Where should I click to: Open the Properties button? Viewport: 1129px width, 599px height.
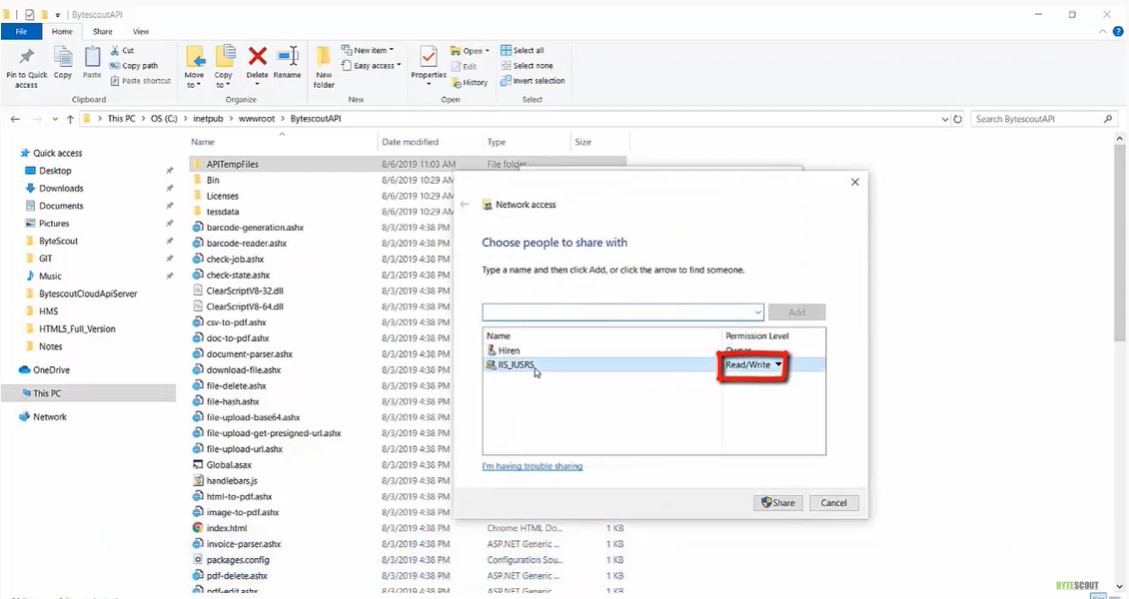pyautogui.click(x=428, y=67)
